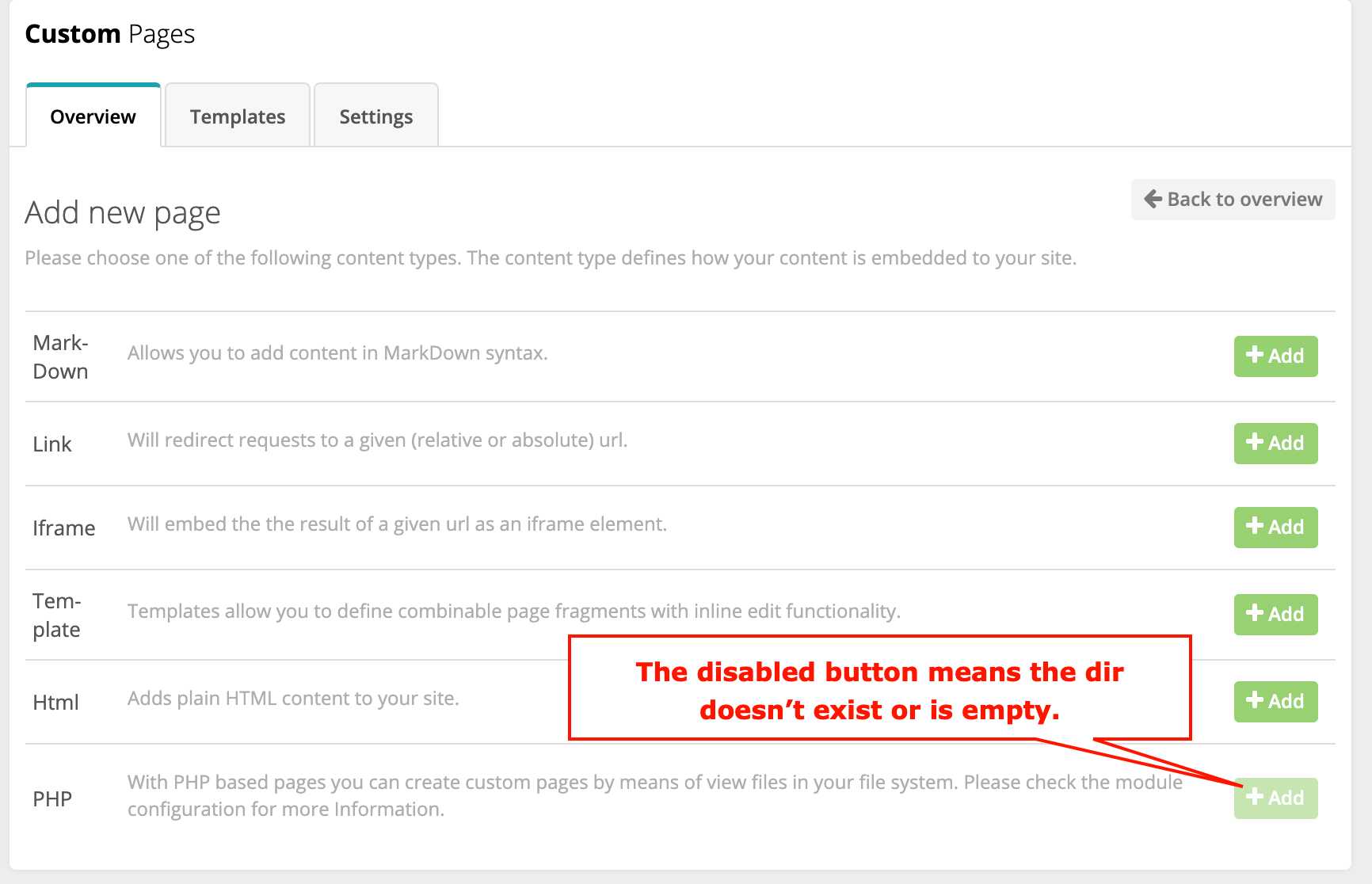Click the disabled PHP Add button
Image resolution: width=1372 pixels, height=884 pixels.
pos(1275,798)
